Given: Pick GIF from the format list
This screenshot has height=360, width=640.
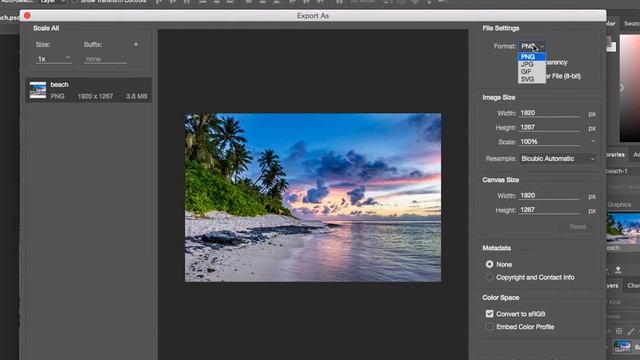Looking at the screenshot, I should [x=532, y=71].
